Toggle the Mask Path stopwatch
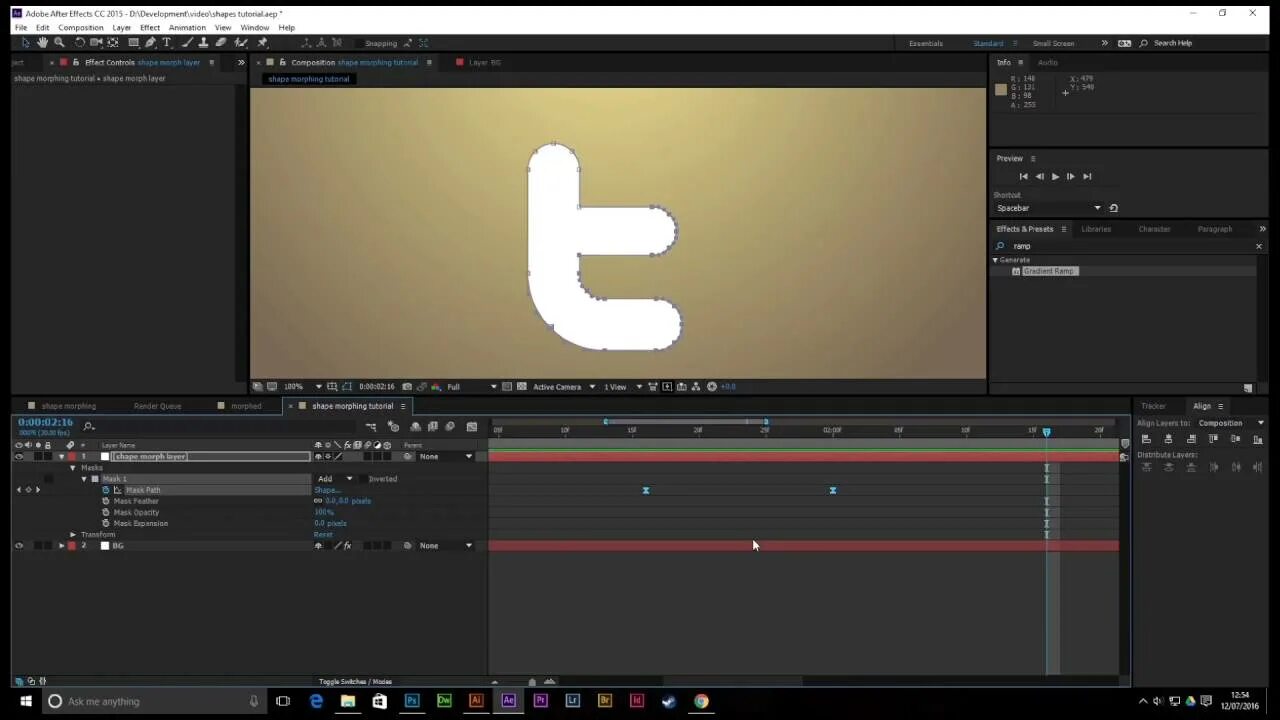The image size is (1280, 720). tap(106, 490)
